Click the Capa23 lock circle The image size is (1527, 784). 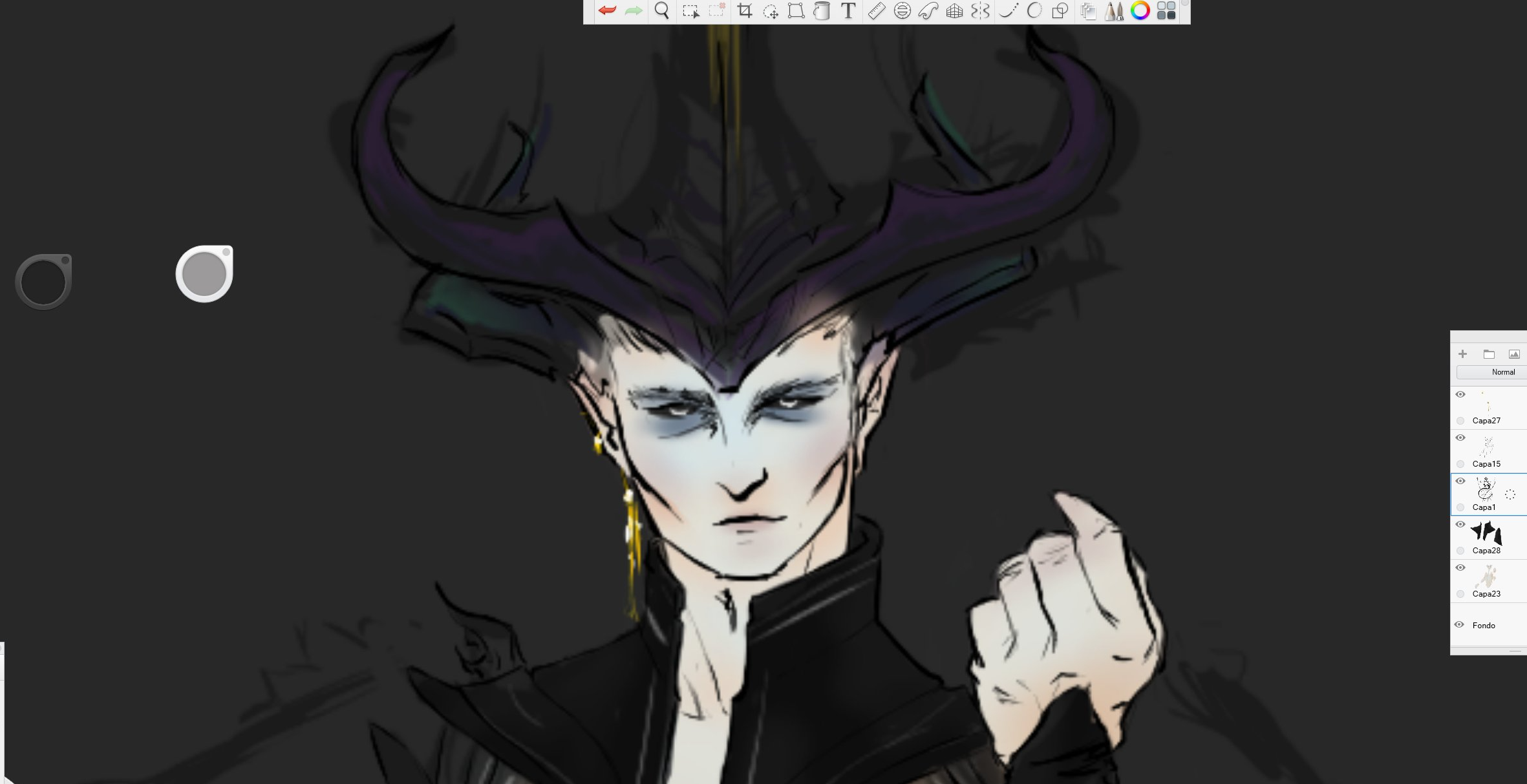click(1460, 594)
